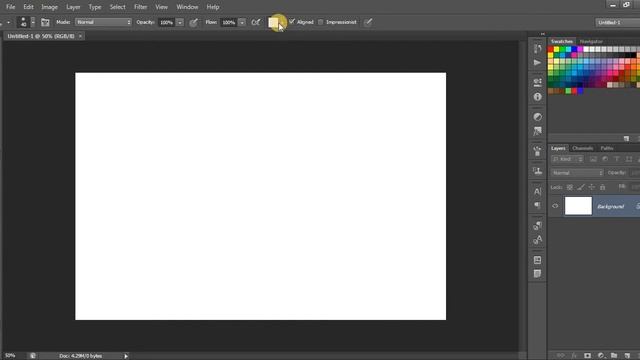Viewport: 640px width, 360px height.
Task: Click the Flow value field
Action: pos(228,22)
